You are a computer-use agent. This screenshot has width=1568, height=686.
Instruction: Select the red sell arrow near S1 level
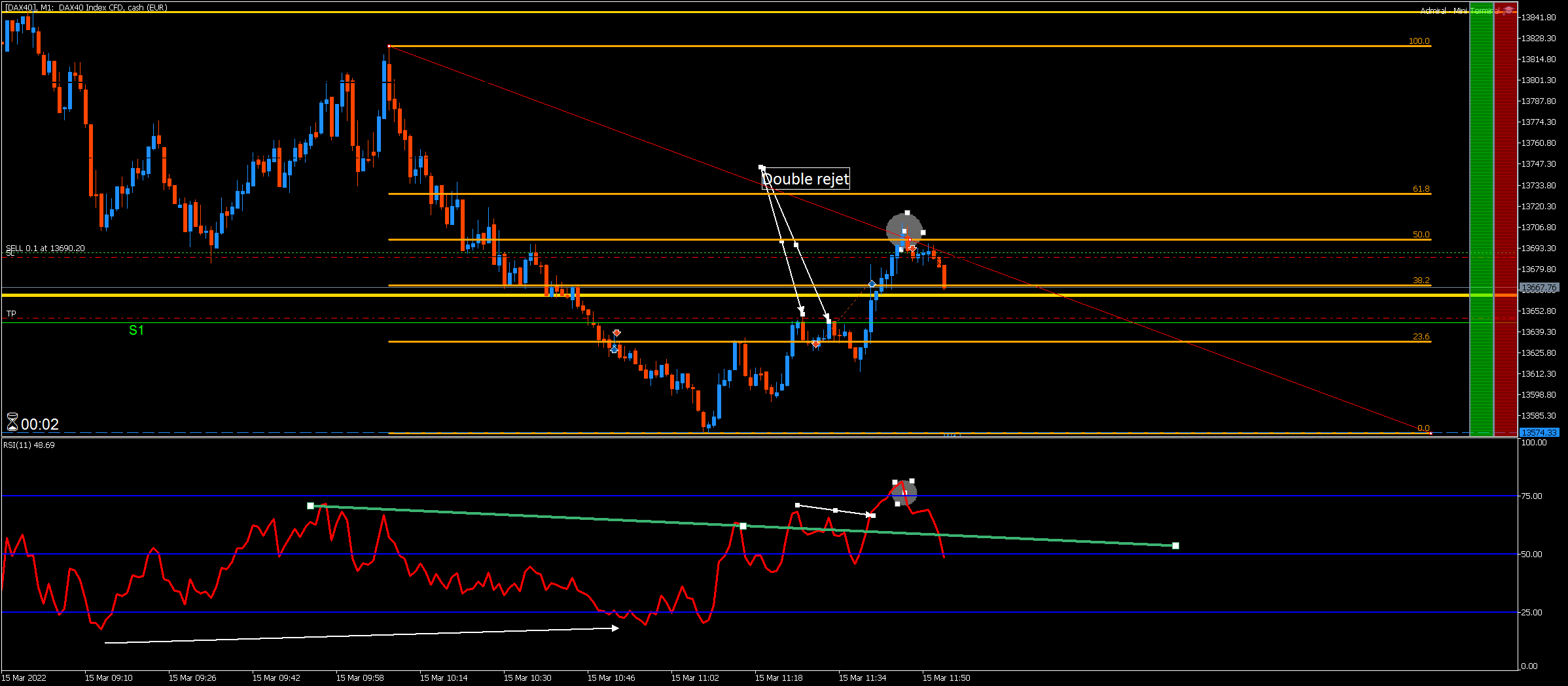point(616,334)
